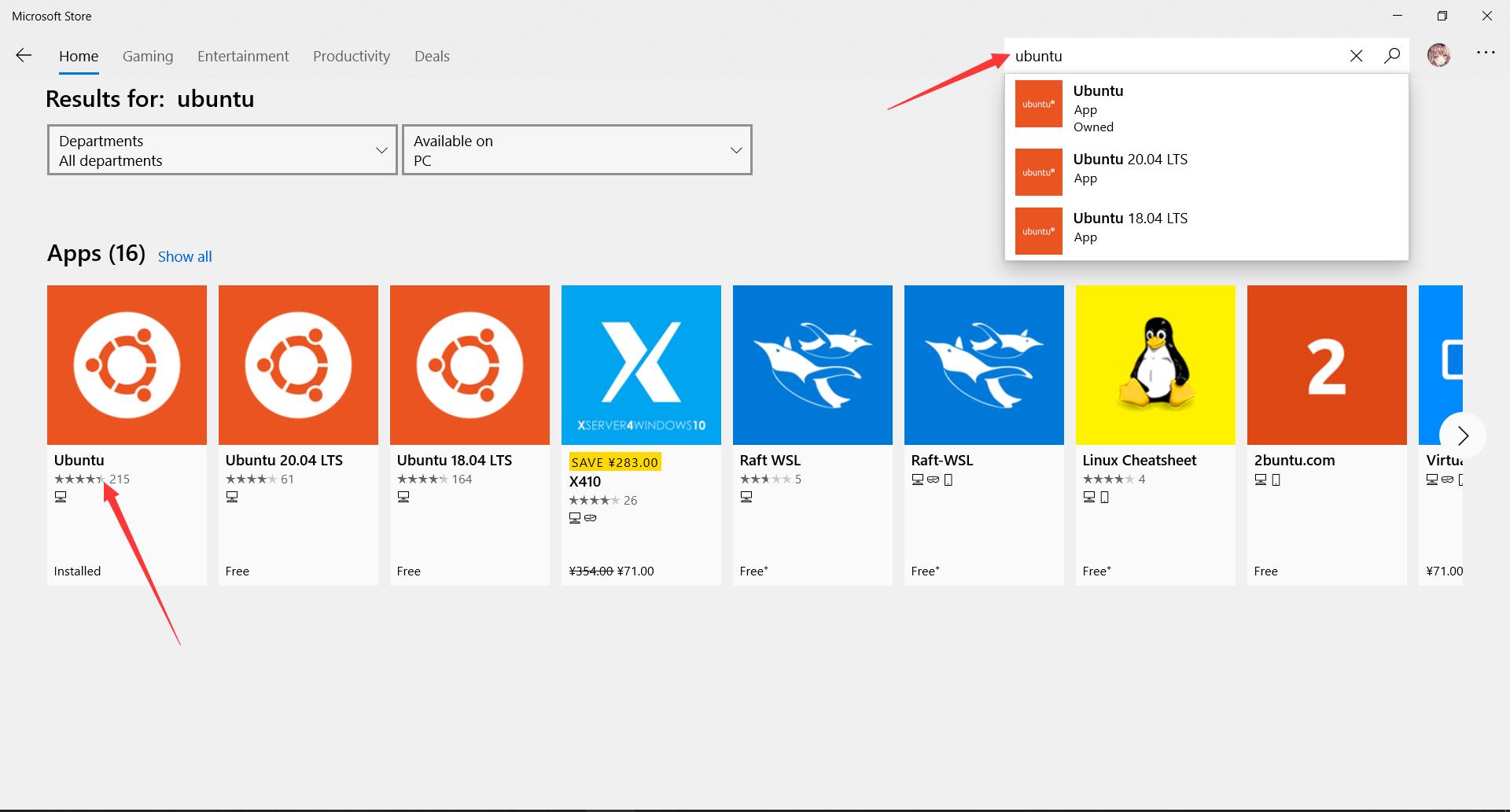
Task: Click Ubuntu 18.04 LTS app title
Action: coord(455,460)
